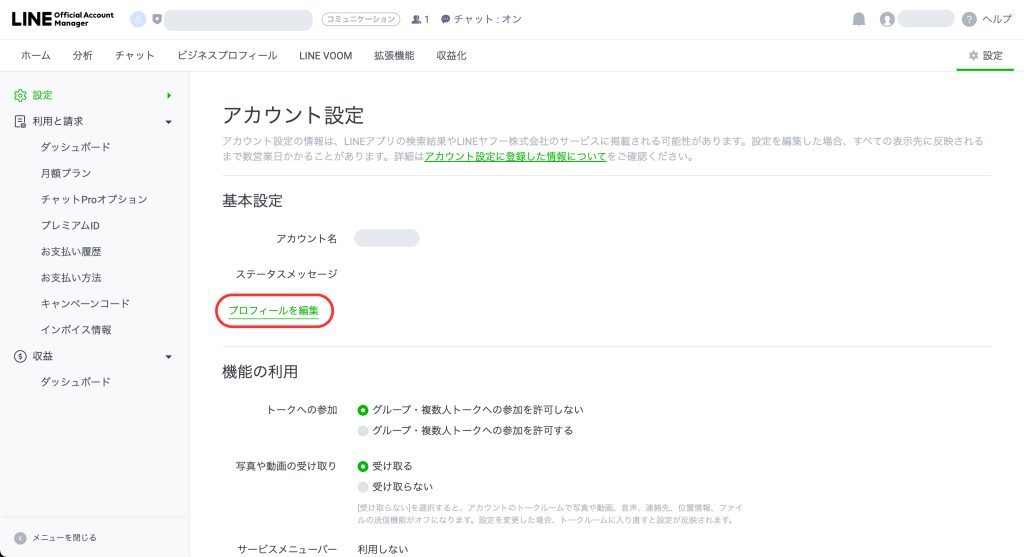This screenshot has height=557, width=1024.
Task: Expand the green arrow next to 設定
Action: [x=169, y=96]
